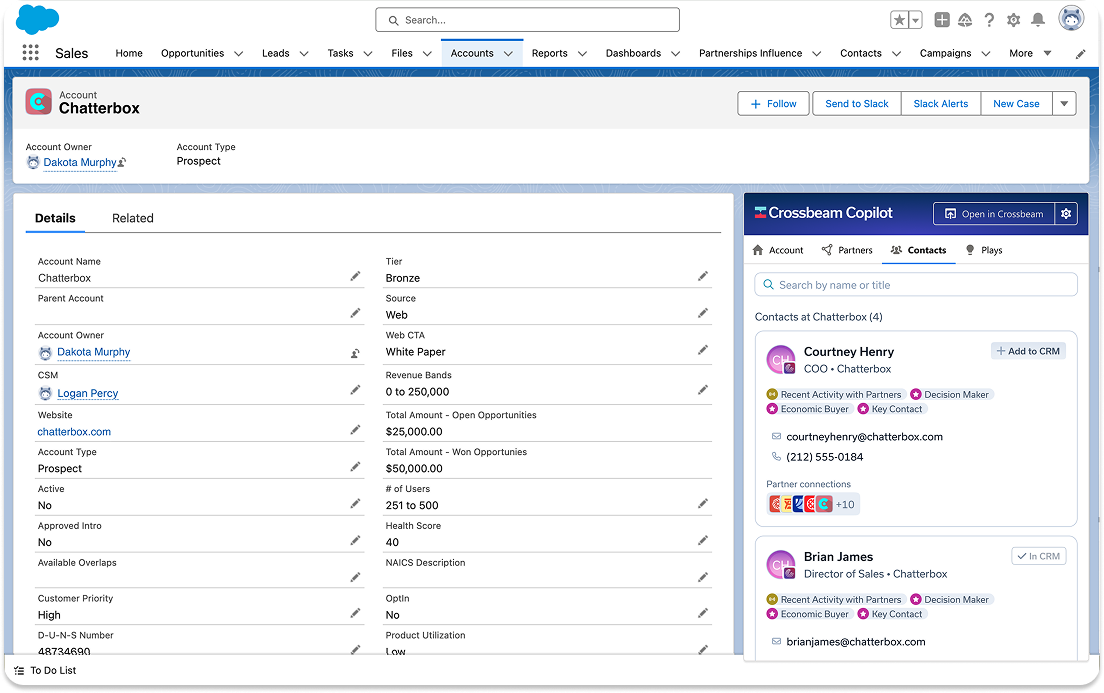
Task: Click Courtney Henry's phone number (212) 555-0184
Action: pyautogui.click(x=824, y=457)
